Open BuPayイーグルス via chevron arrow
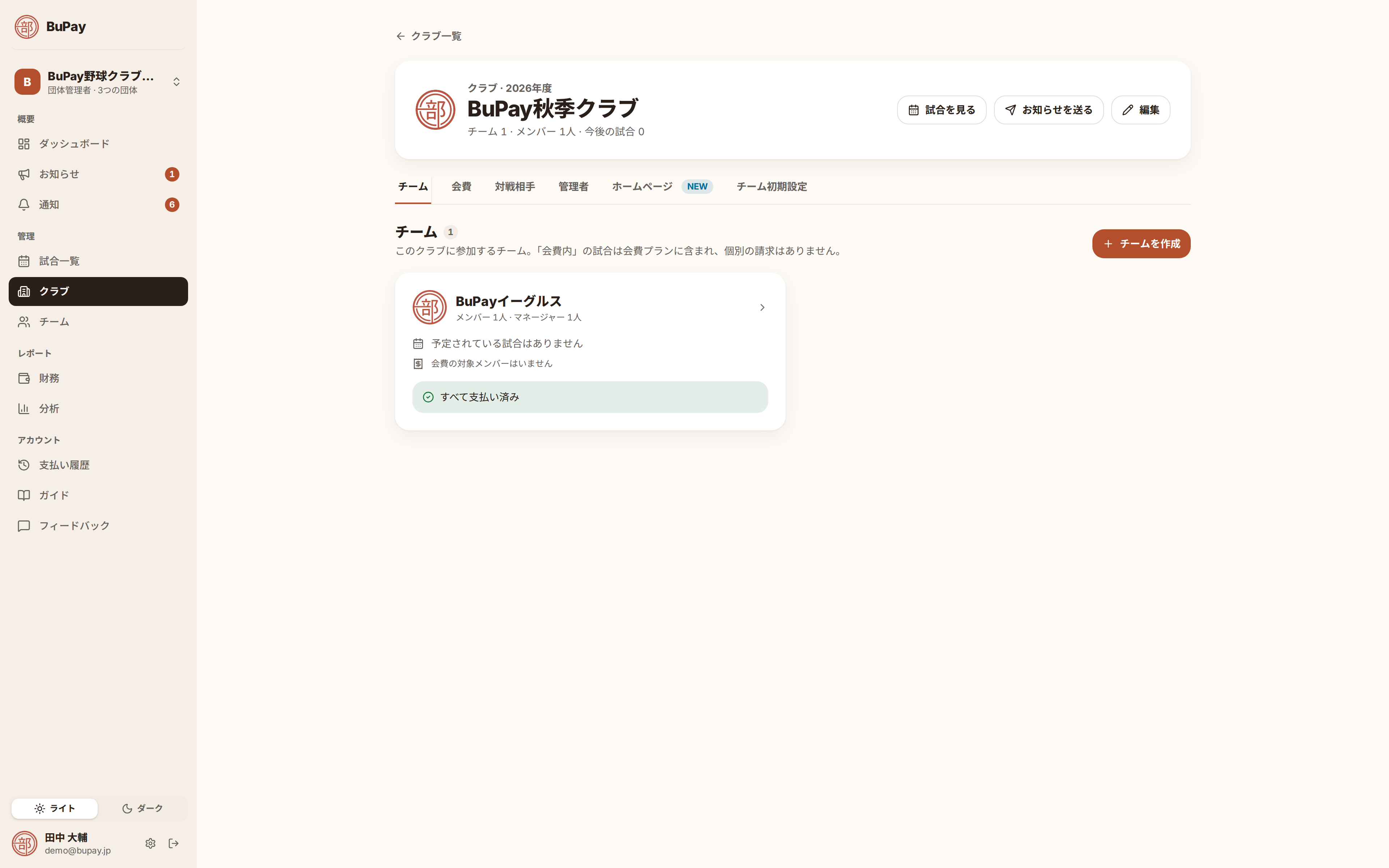 pyautogui.click(x=762, y=308)
